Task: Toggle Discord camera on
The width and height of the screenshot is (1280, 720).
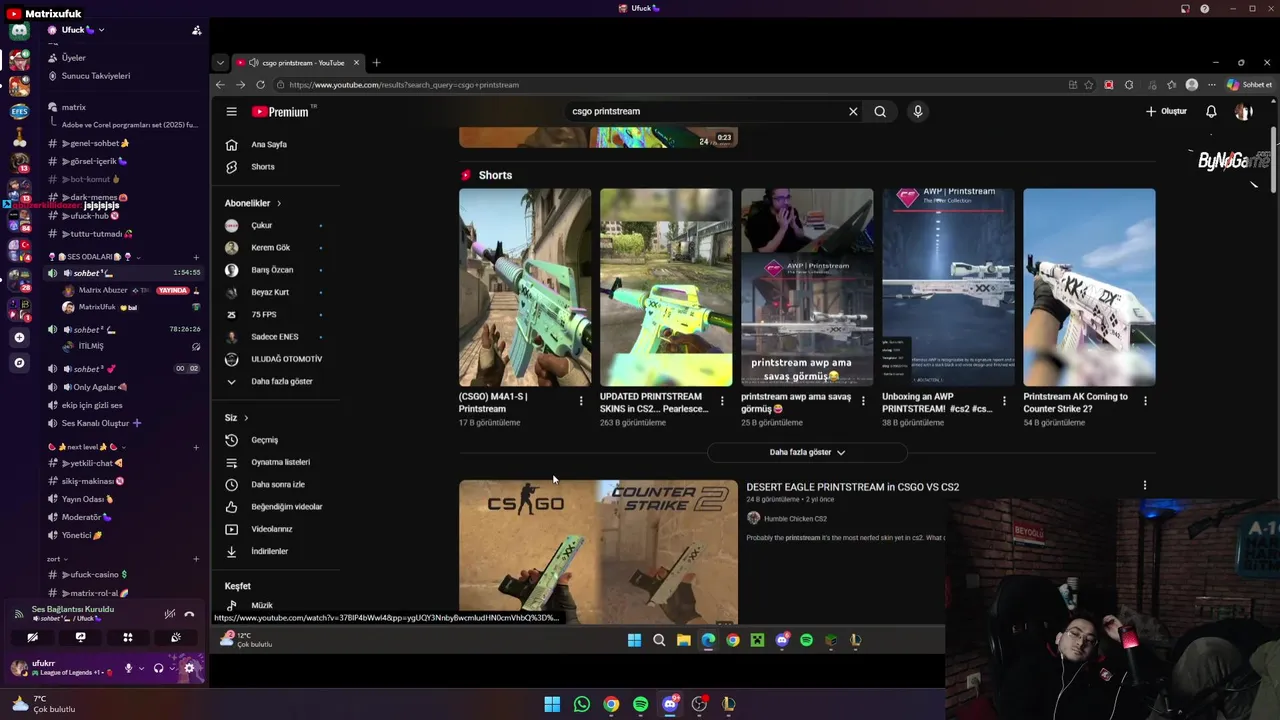Action: click(x=32, y=637)
